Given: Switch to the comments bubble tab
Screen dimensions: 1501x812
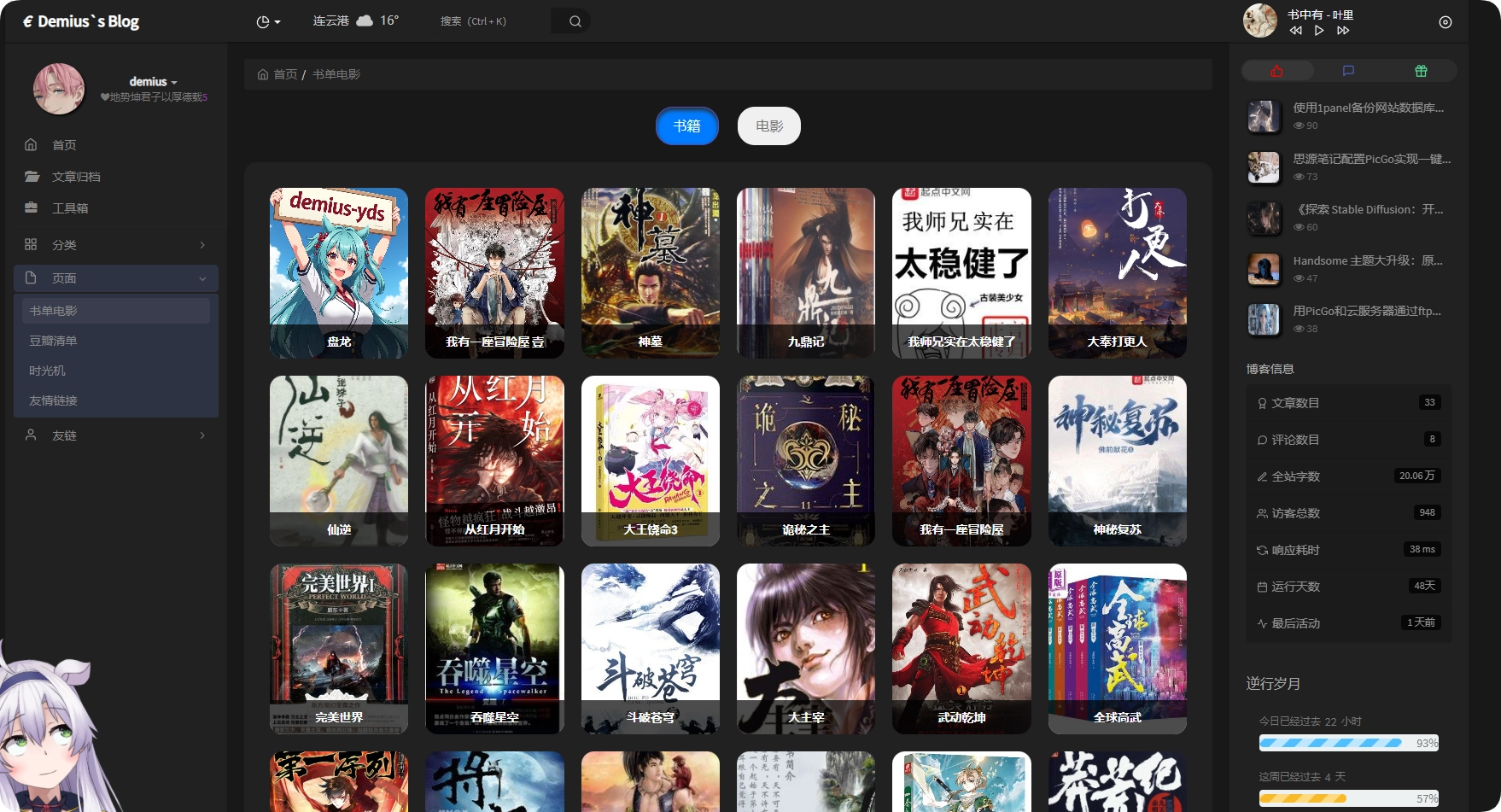Looking at the screenshot, I should click(1348, 71).
